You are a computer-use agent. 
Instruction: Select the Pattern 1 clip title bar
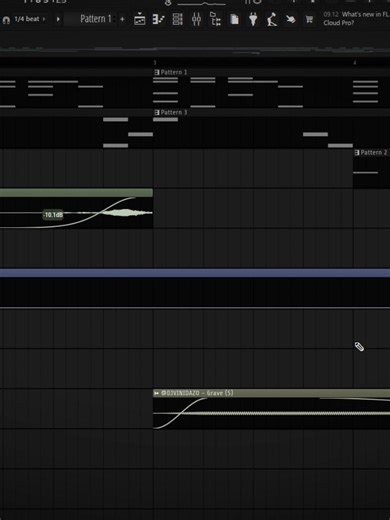253,72
